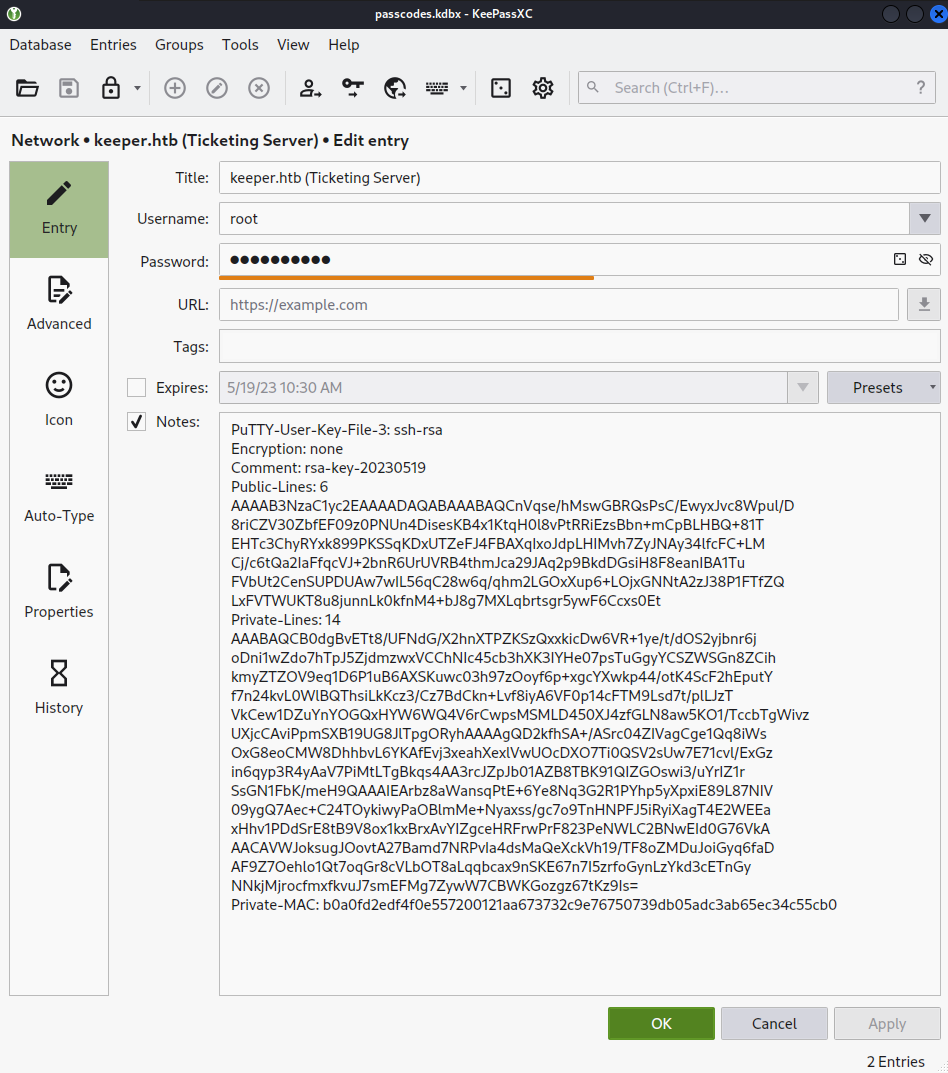Open the View menu

click(x=293, y=44)
